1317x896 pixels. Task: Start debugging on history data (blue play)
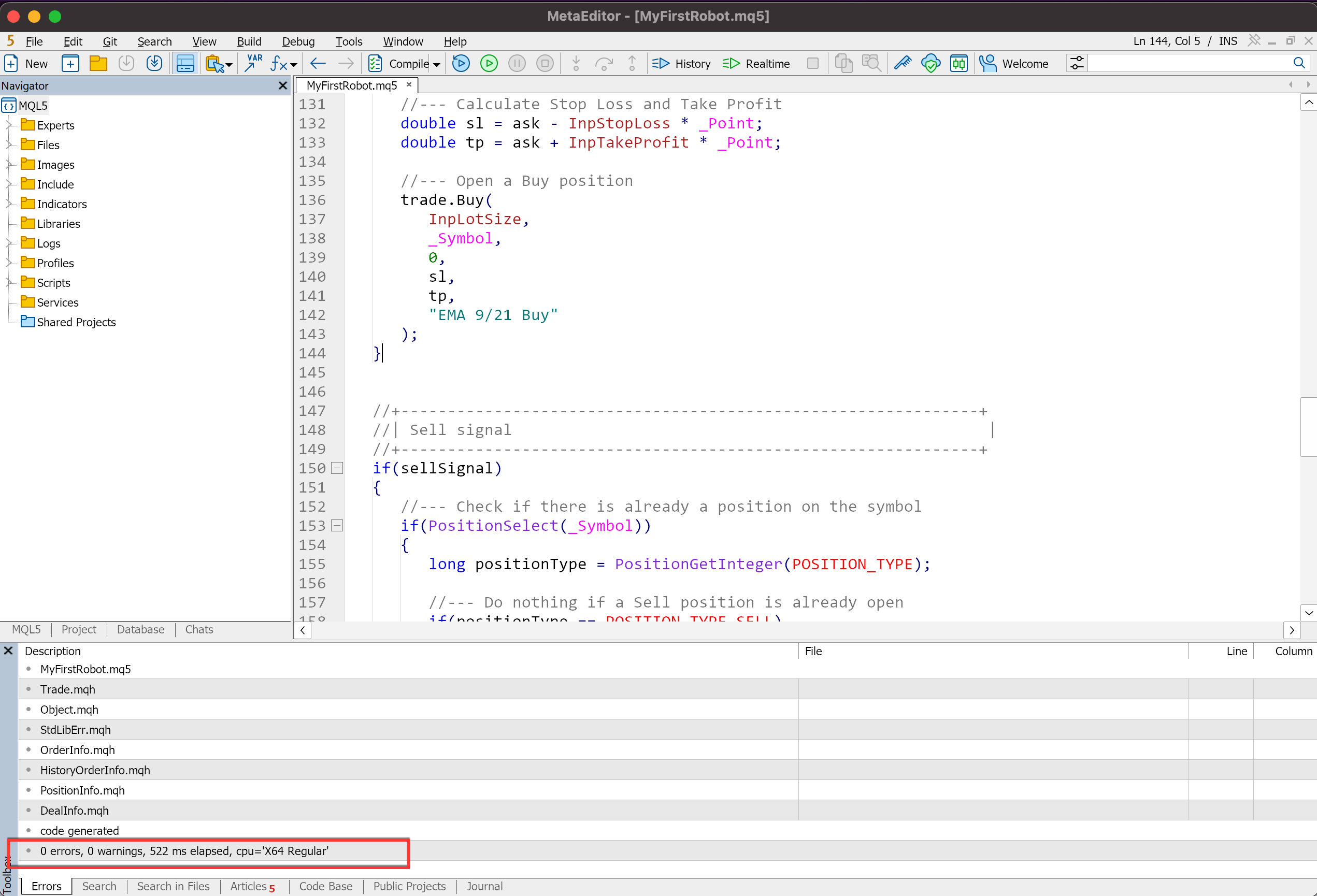[461, 63]
